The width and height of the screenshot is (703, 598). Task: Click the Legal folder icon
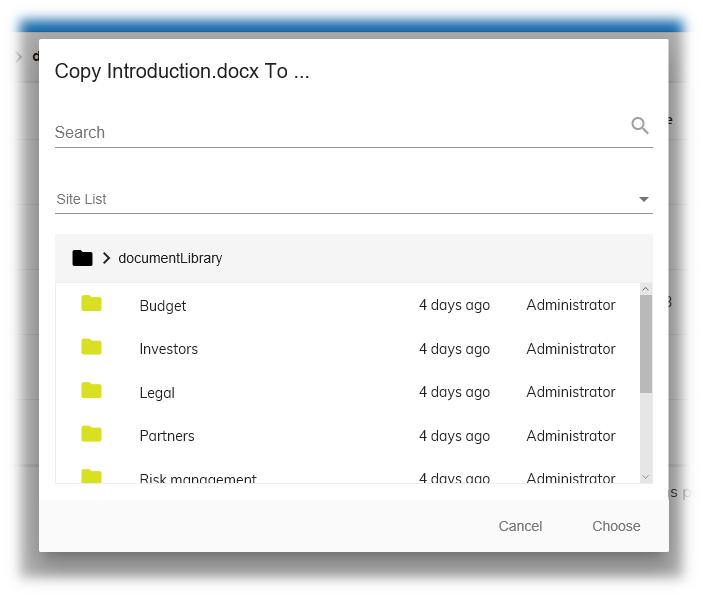pyautogui.click(x=91, y=390)
